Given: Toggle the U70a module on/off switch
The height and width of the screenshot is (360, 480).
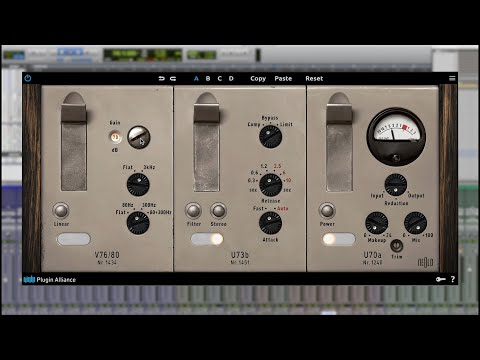Looking at the screenshot, I should 339,239.
